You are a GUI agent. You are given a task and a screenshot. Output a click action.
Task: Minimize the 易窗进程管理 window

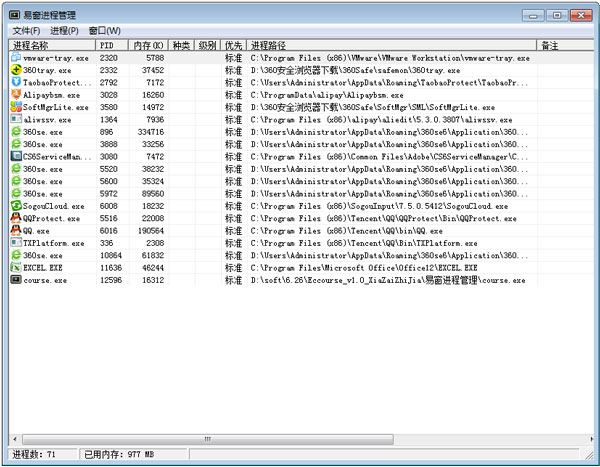pos(533,15)
